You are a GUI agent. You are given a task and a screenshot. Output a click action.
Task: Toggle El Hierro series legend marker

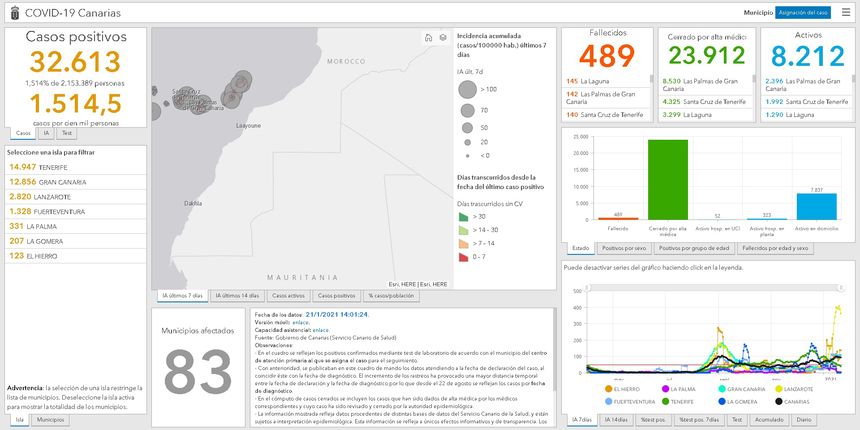(609, 388)
